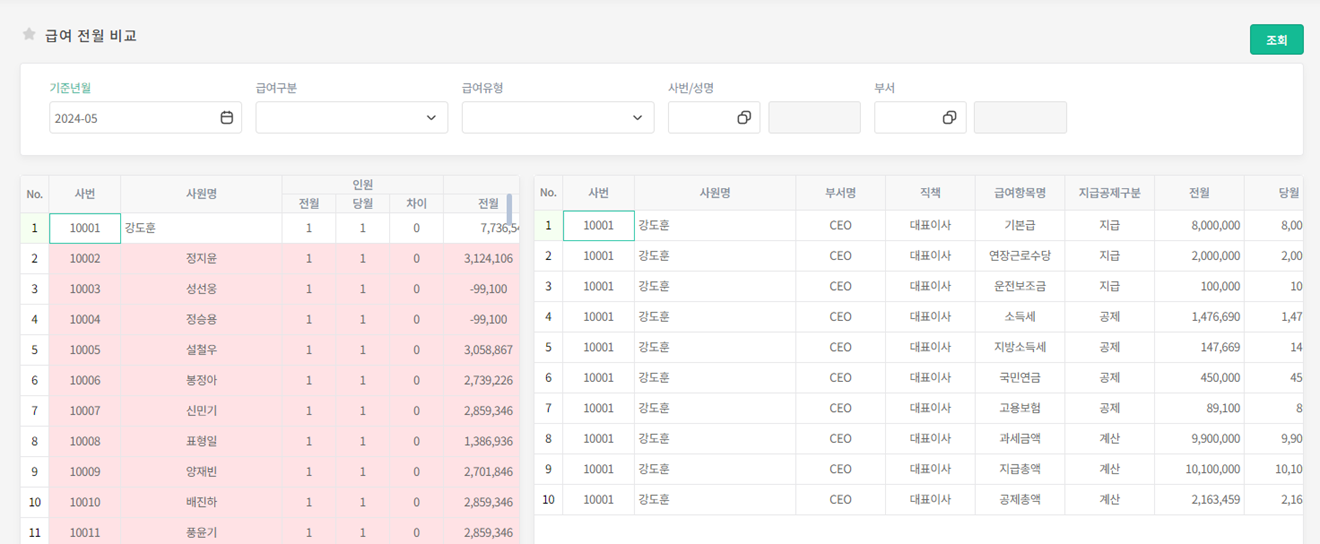Click the 지급공제구분 column header
Image resolution: width=1320 pixels, height=544 pixels.
1109,193
